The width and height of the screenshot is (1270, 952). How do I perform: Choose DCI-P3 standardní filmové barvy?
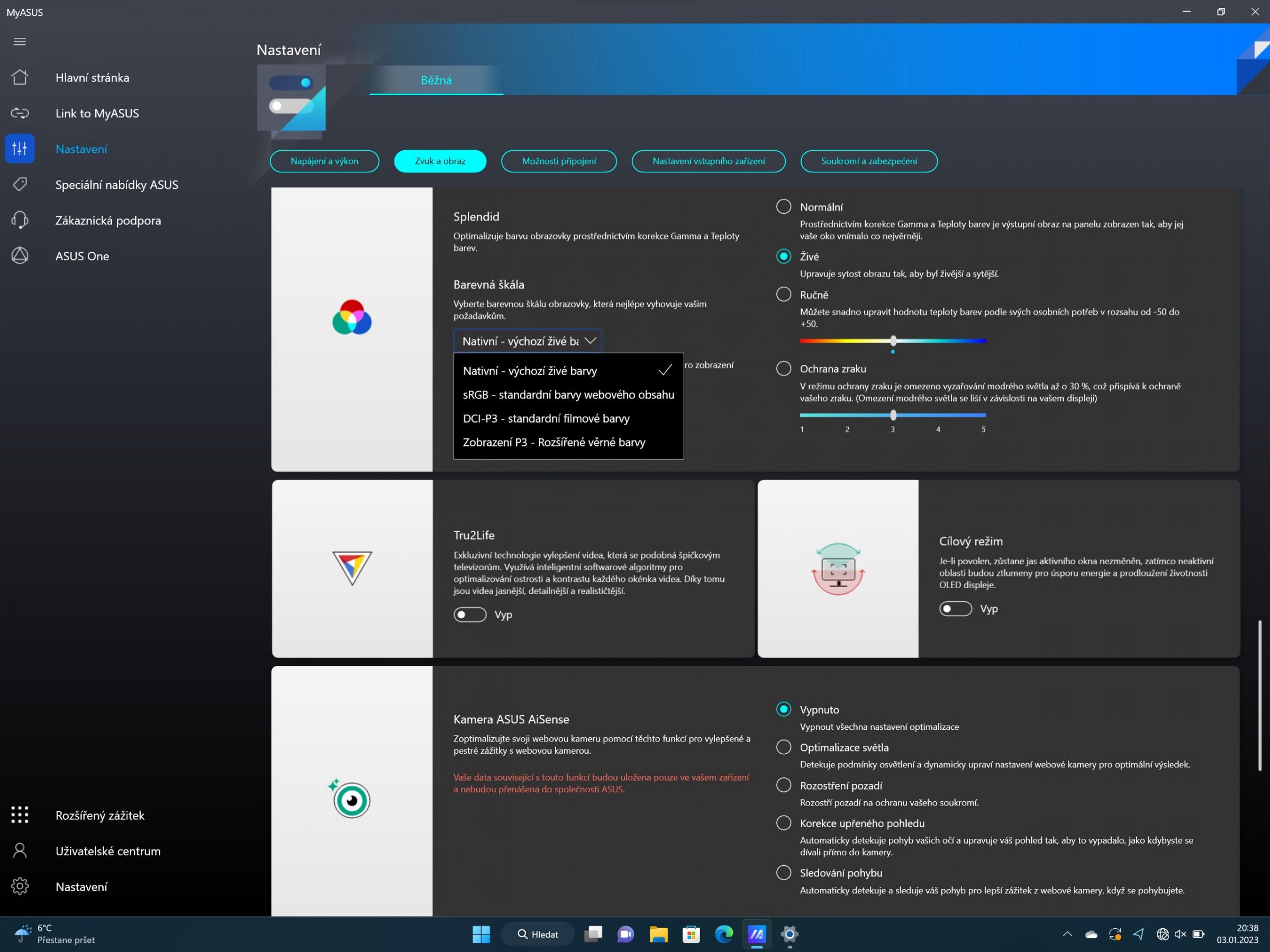coord(568,418)
